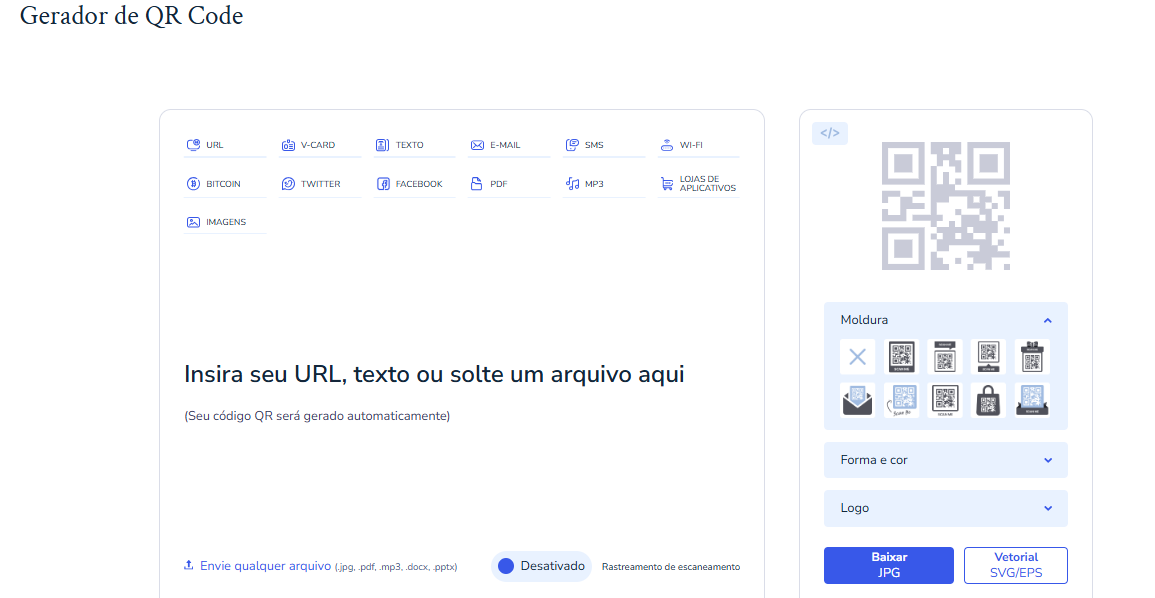Choose the frame with speech bubble on top
The image size is (1155, 598).
coord(945,357)
